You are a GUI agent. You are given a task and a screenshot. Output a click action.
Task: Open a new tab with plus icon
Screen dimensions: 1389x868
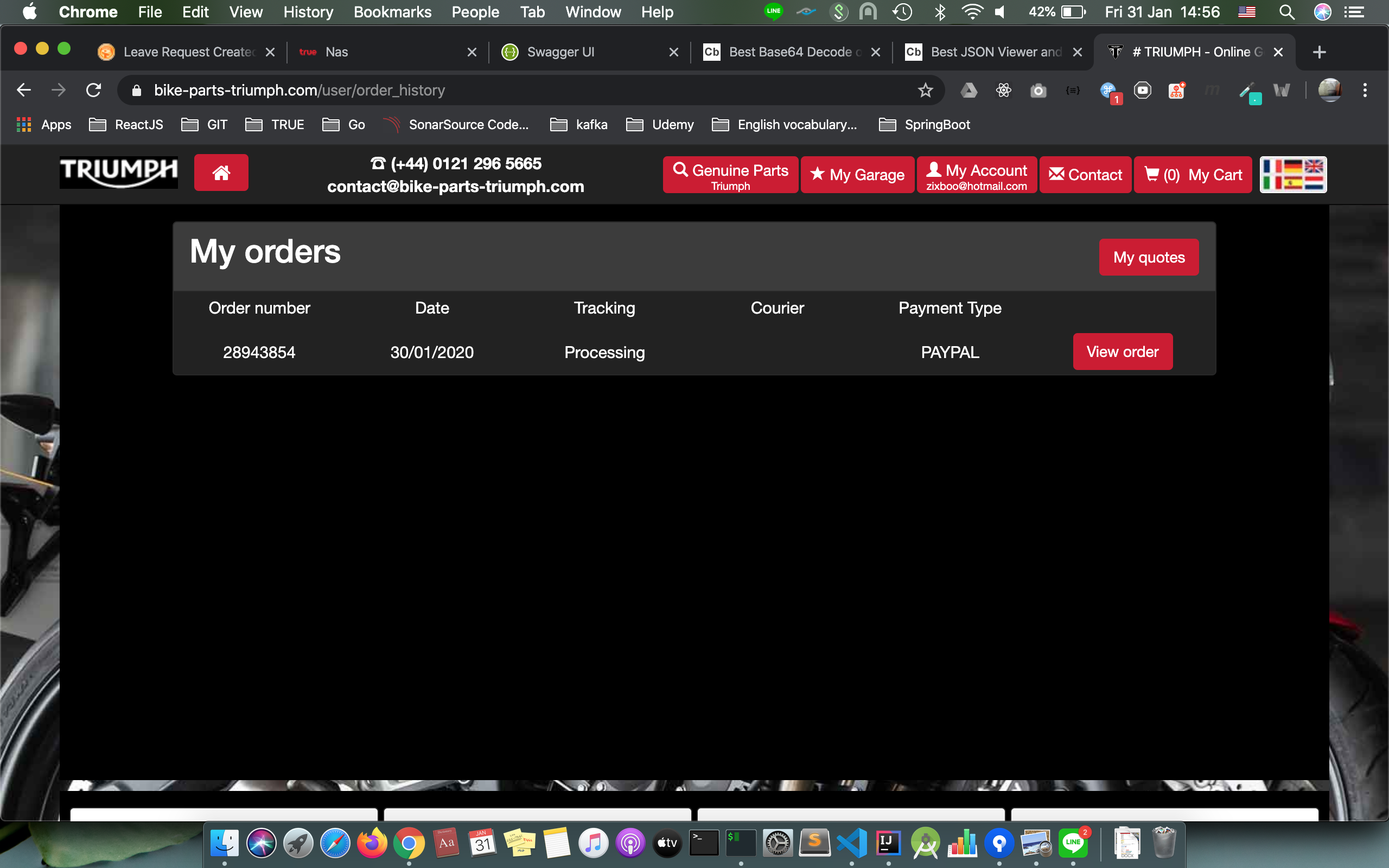(x=1319, y=52)
